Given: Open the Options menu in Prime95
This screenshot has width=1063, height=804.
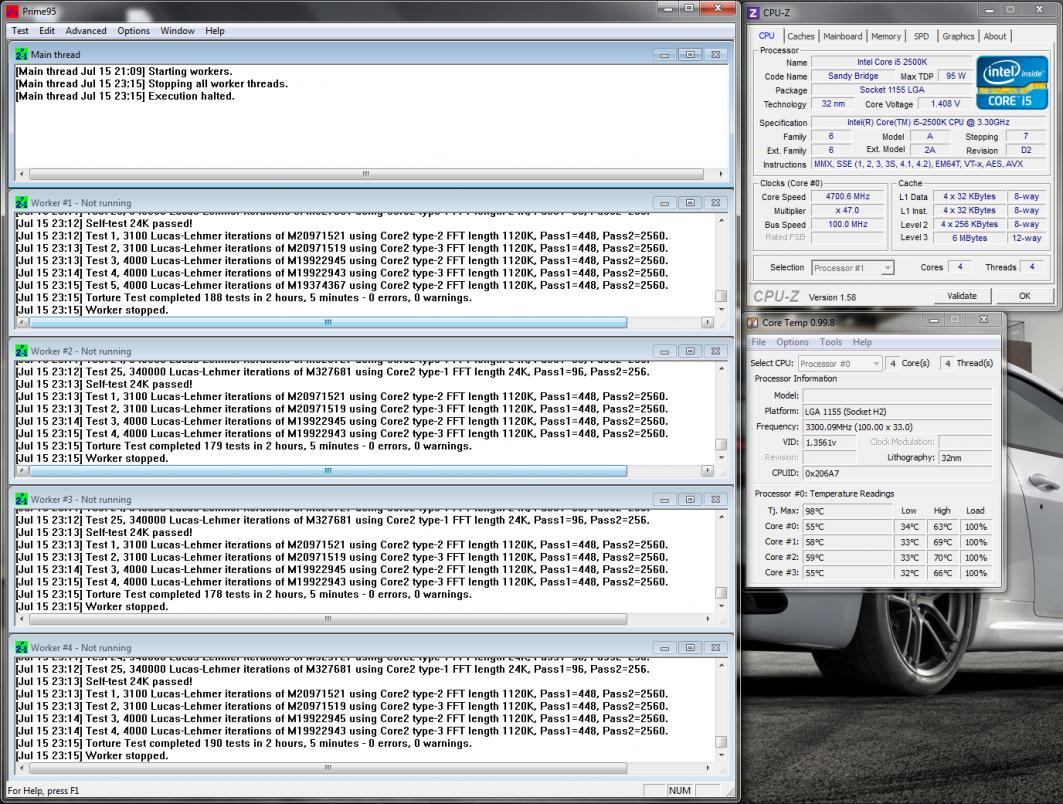Looking at the screenshot, I should (x=134, y=31).
